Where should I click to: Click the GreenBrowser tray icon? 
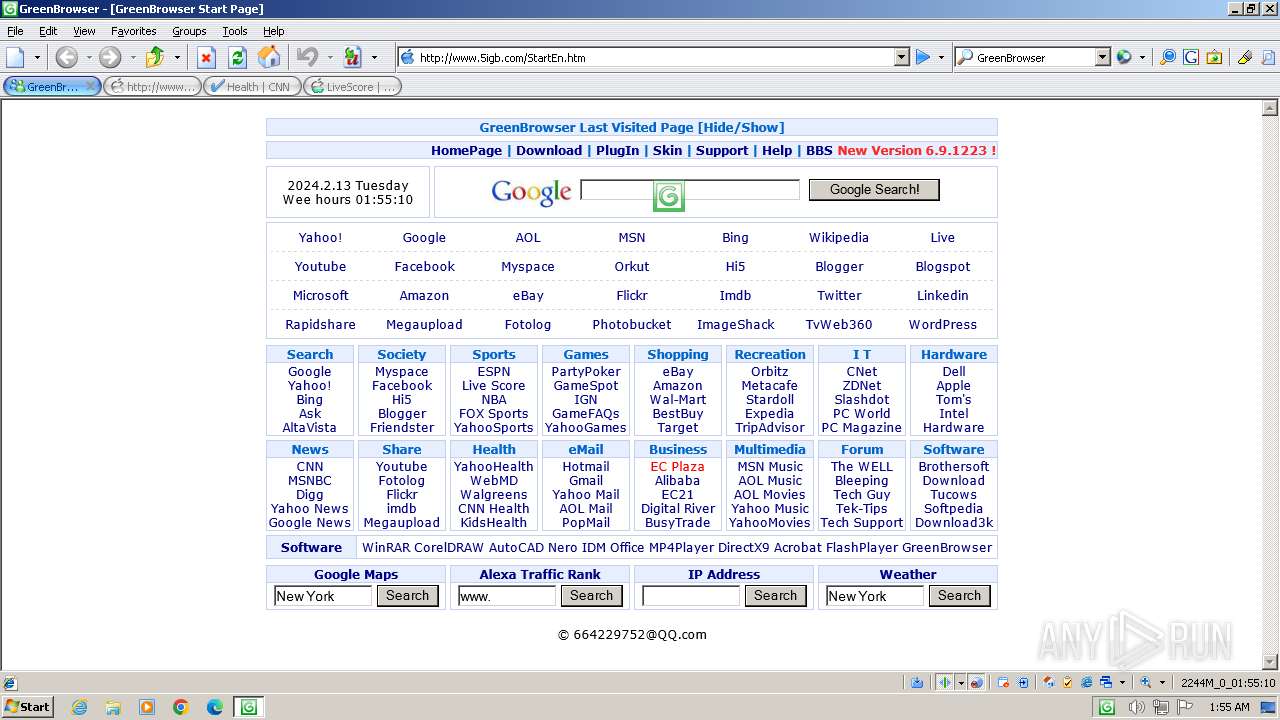click(x=1106, y=707)
